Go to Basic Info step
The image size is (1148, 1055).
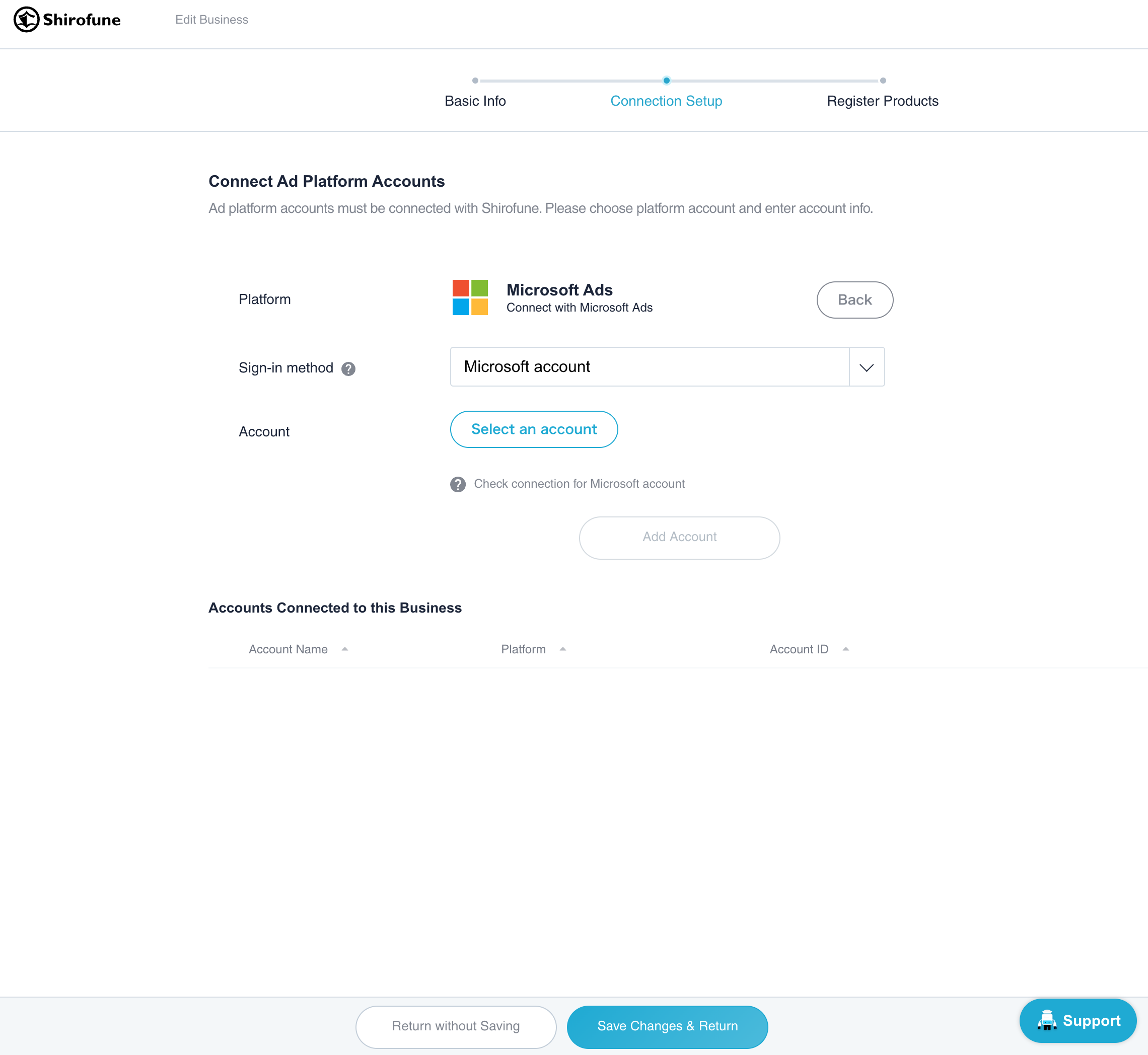click(x=475, y=101)
